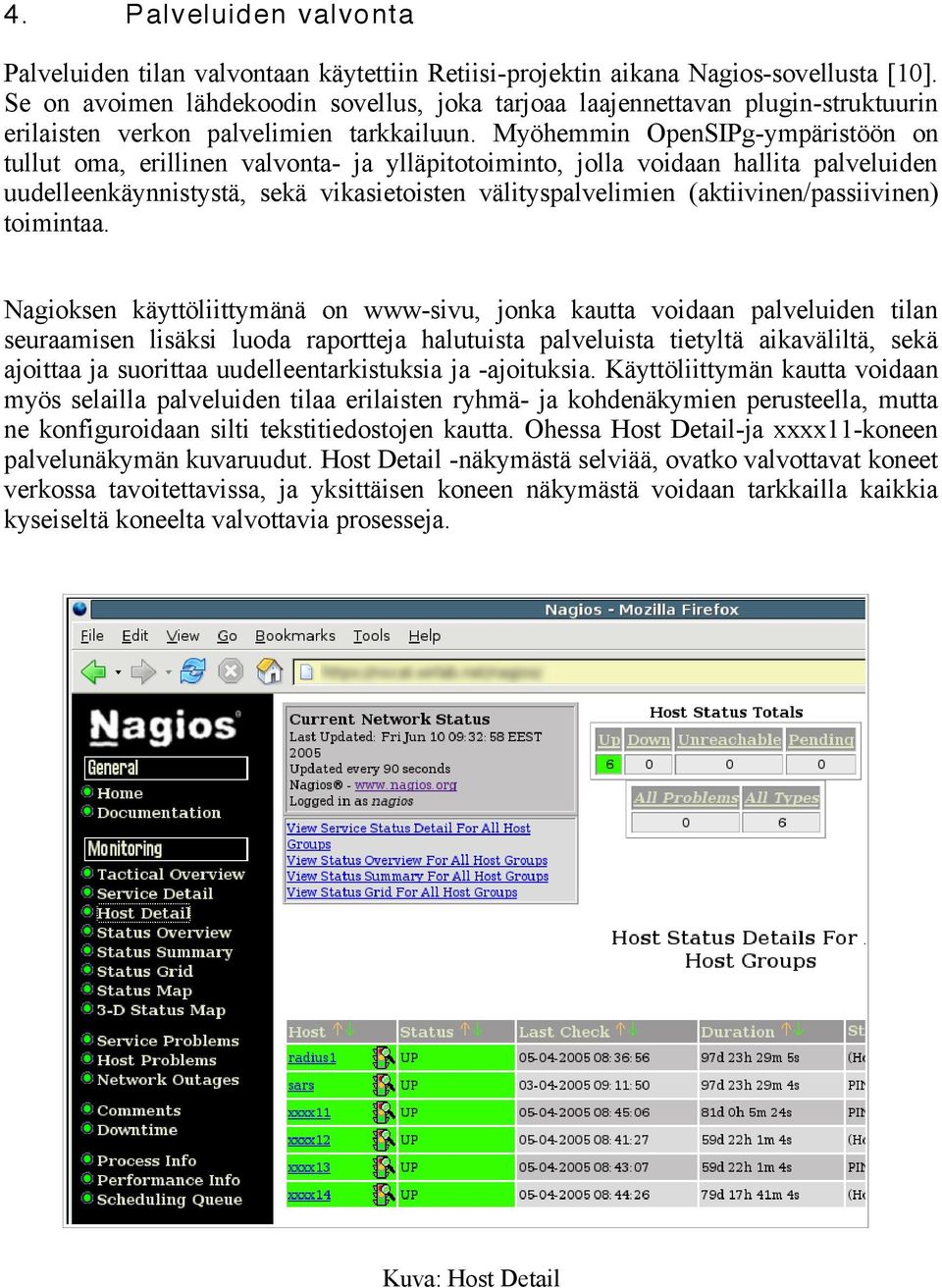Reload the page with the Firefox refresh icon
Screen dimensions: 942x1288
[x=193, y=671]
